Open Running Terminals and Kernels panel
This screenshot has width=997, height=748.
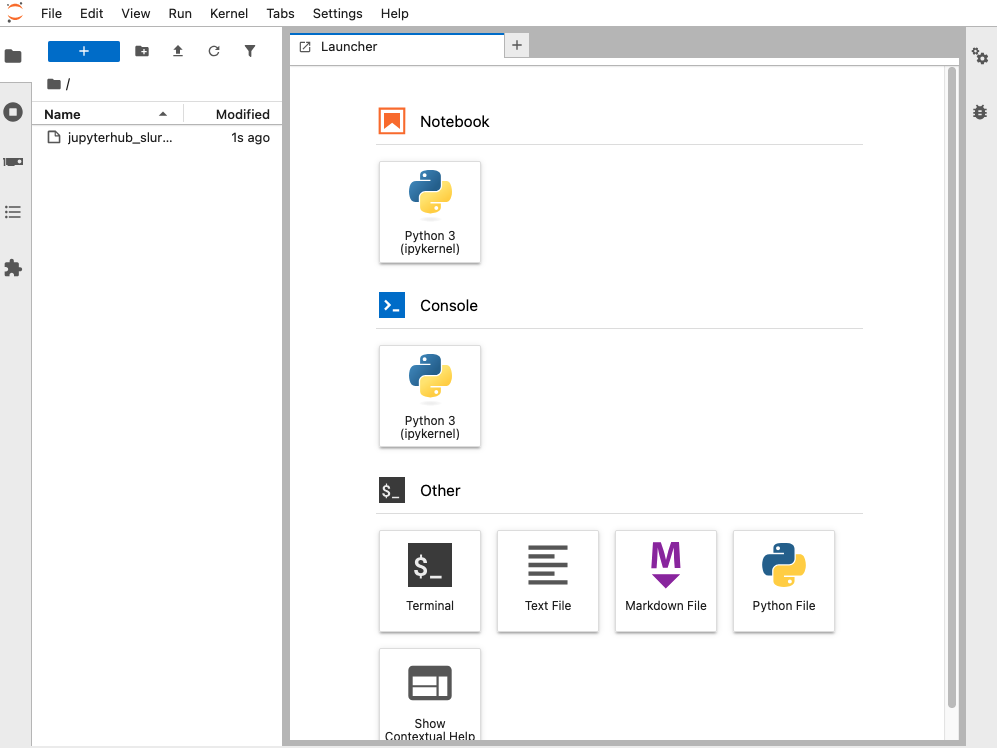13,113
